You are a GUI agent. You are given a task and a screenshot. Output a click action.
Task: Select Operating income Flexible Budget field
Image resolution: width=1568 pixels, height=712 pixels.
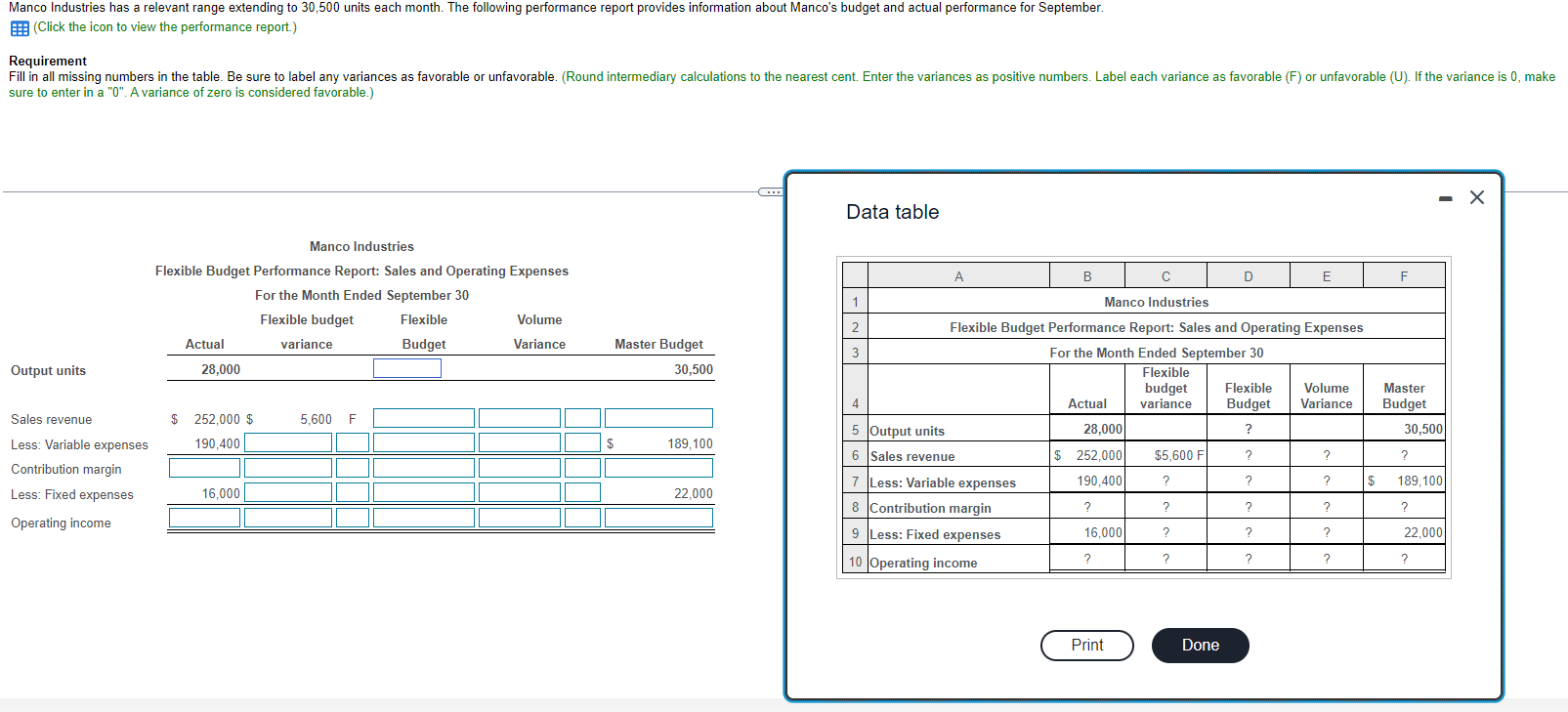click(x=424, y=518)
